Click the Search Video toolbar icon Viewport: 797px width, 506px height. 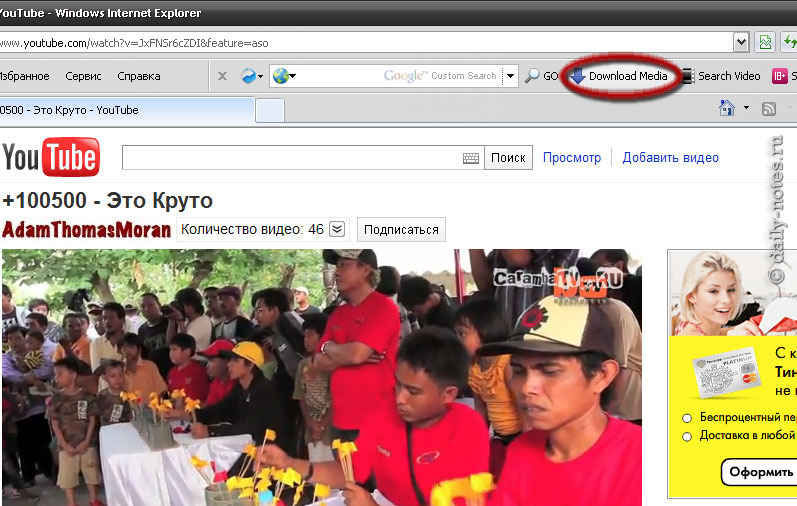tap(720, 76)
